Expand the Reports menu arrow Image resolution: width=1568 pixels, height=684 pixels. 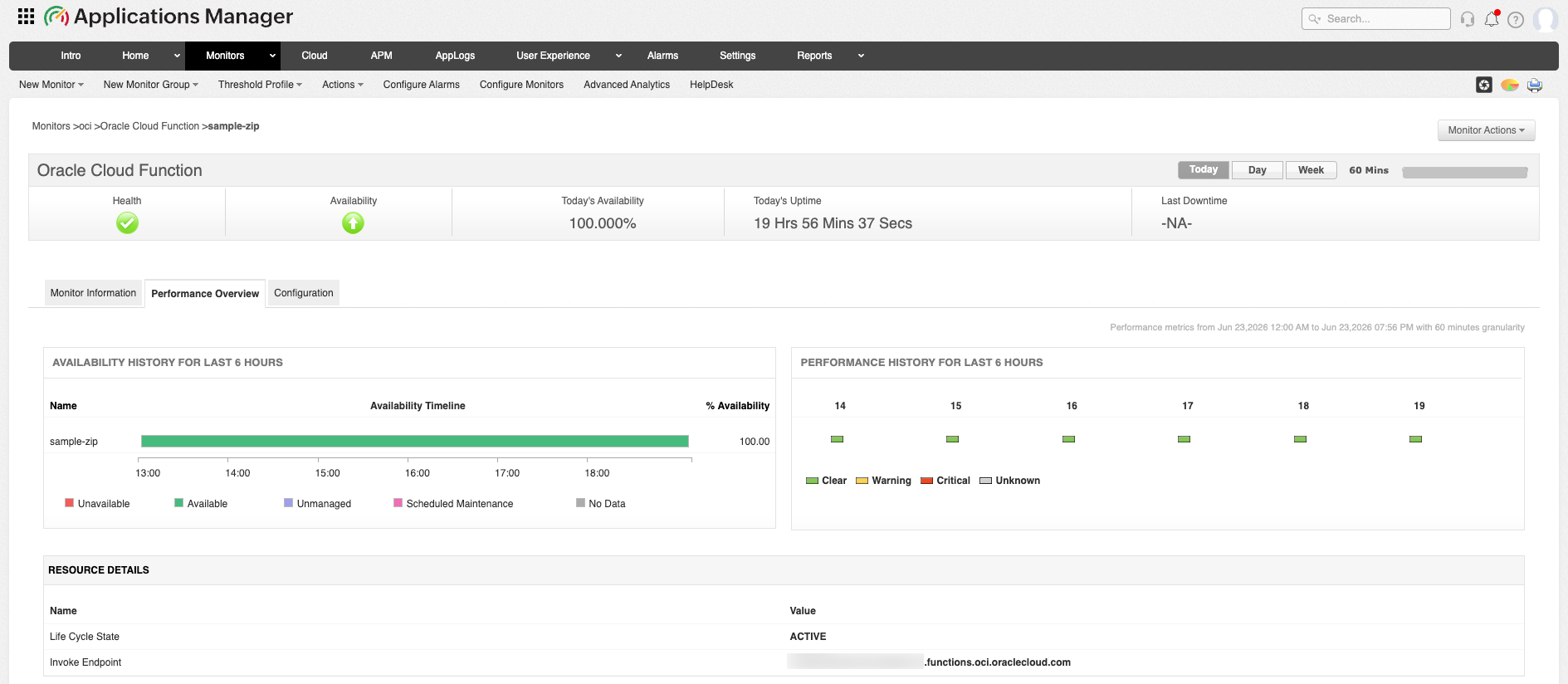(861, 56)
